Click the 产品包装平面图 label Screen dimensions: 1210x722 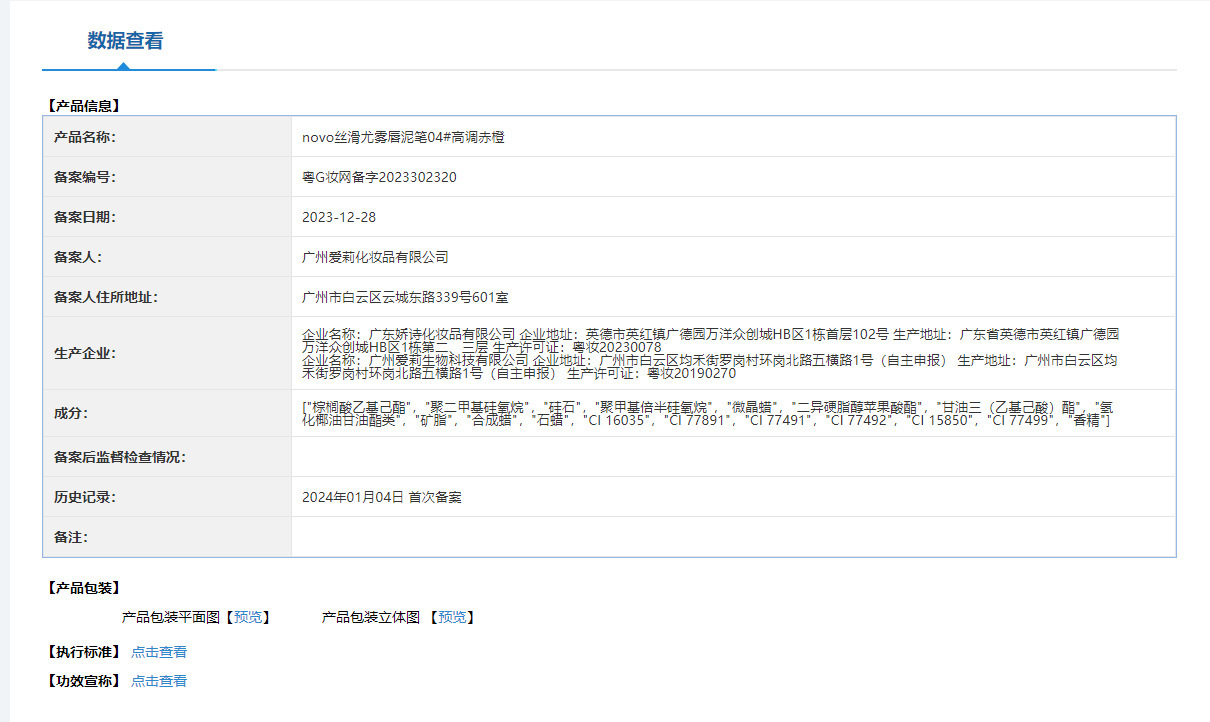(x=170, y=618)
